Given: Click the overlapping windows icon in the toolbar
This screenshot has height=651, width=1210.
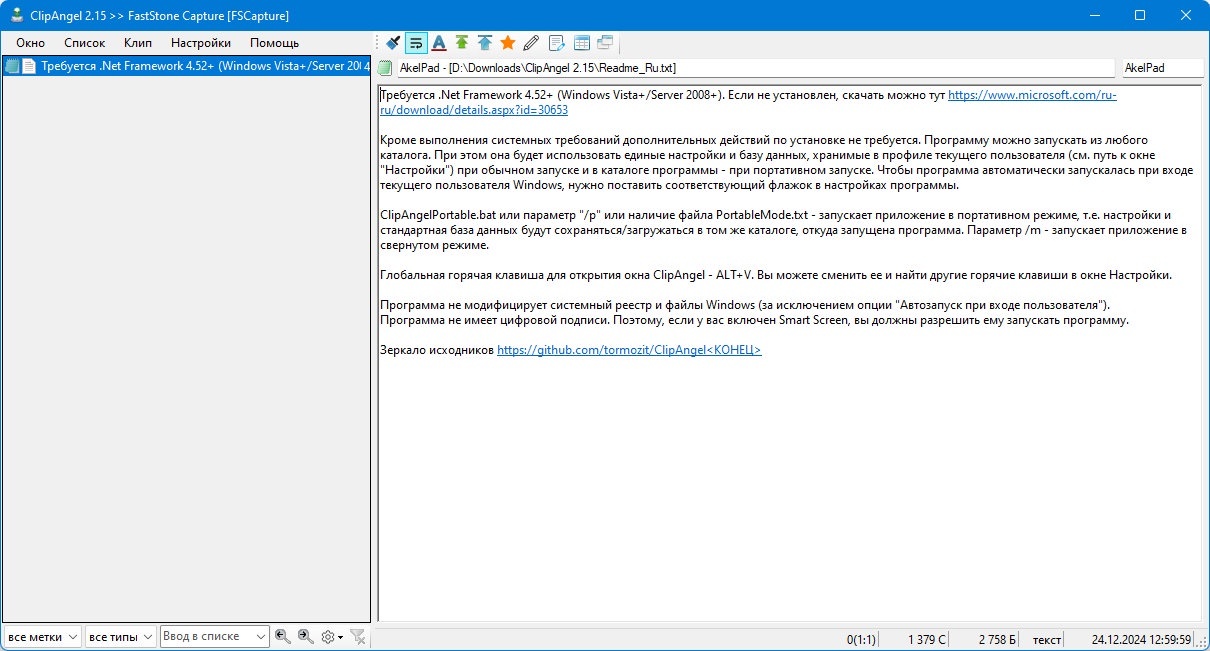Looking at the screenshot, I should click(x=605, y=43).
